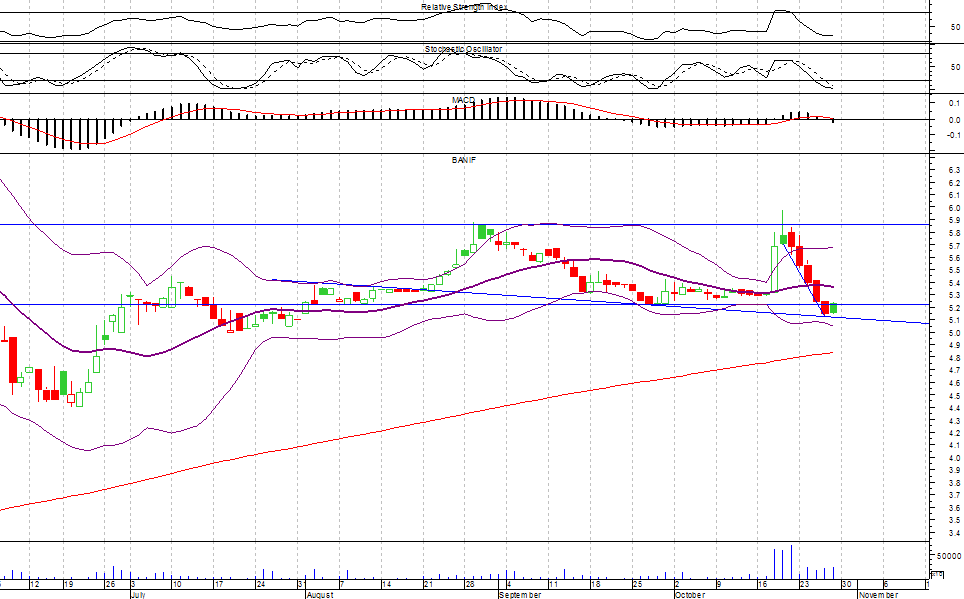Select the July month label
This screenshot has width=964, height=599.
tap(138, 595)
